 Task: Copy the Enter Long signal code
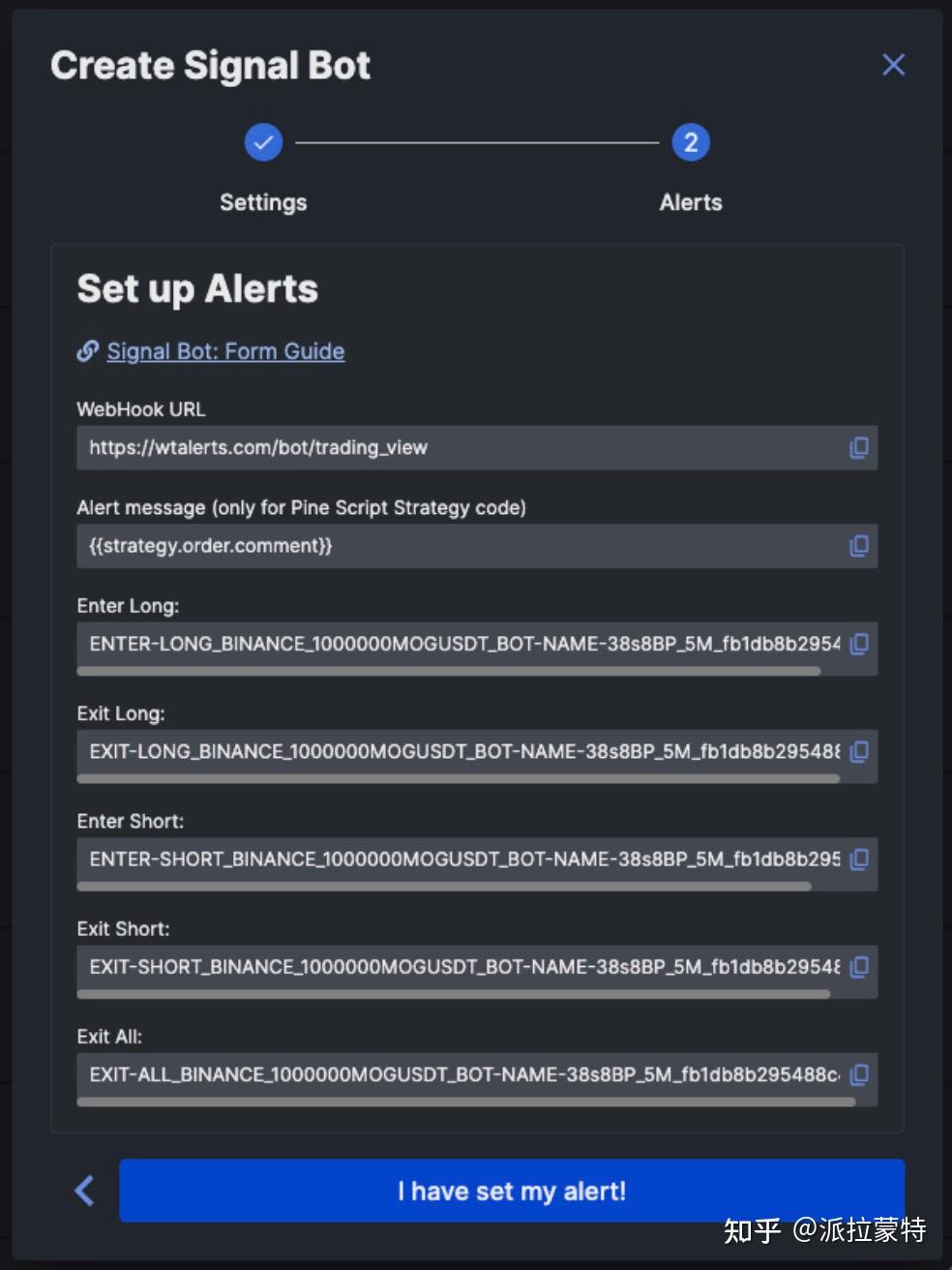(x=858, y=644)
